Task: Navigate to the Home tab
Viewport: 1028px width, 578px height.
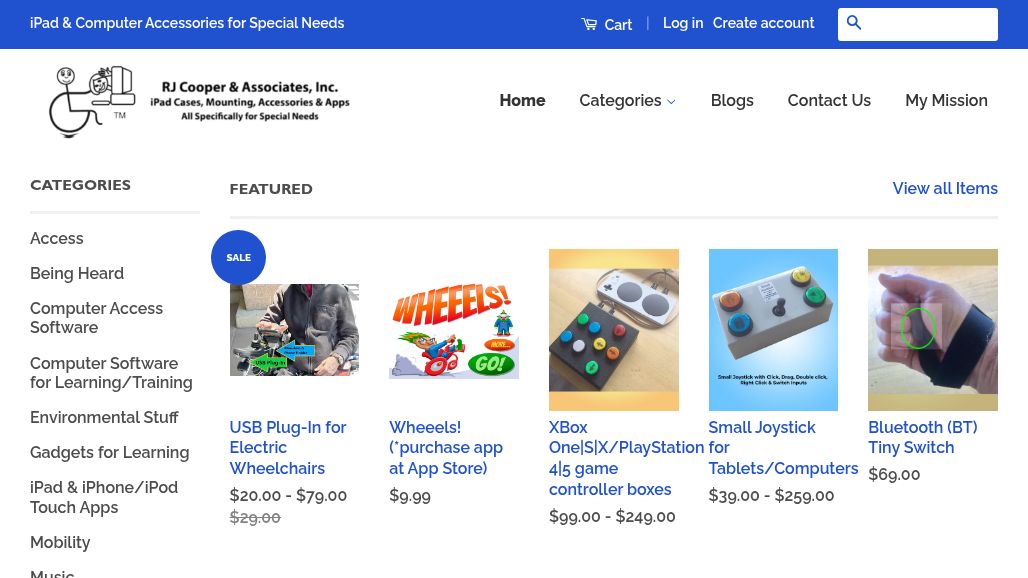Action: click(522, 100)
